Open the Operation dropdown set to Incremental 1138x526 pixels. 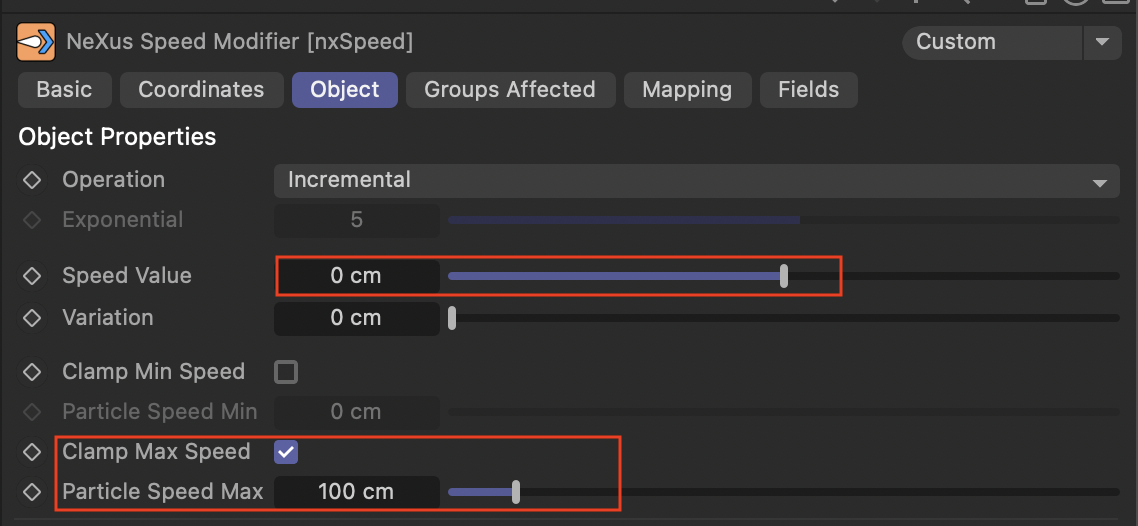pos(697,181)
